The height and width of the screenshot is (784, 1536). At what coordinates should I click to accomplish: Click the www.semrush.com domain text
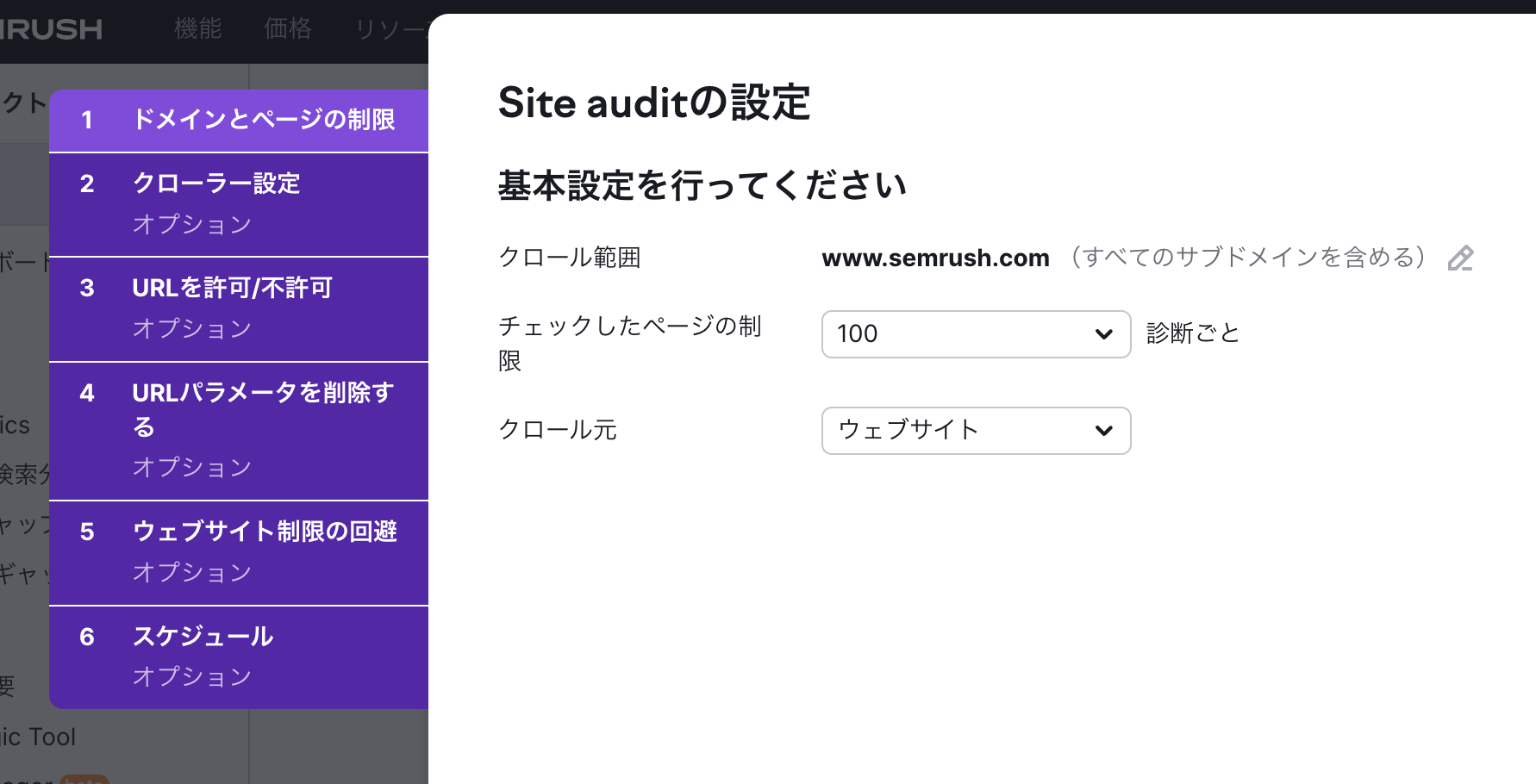pos(935,258)
